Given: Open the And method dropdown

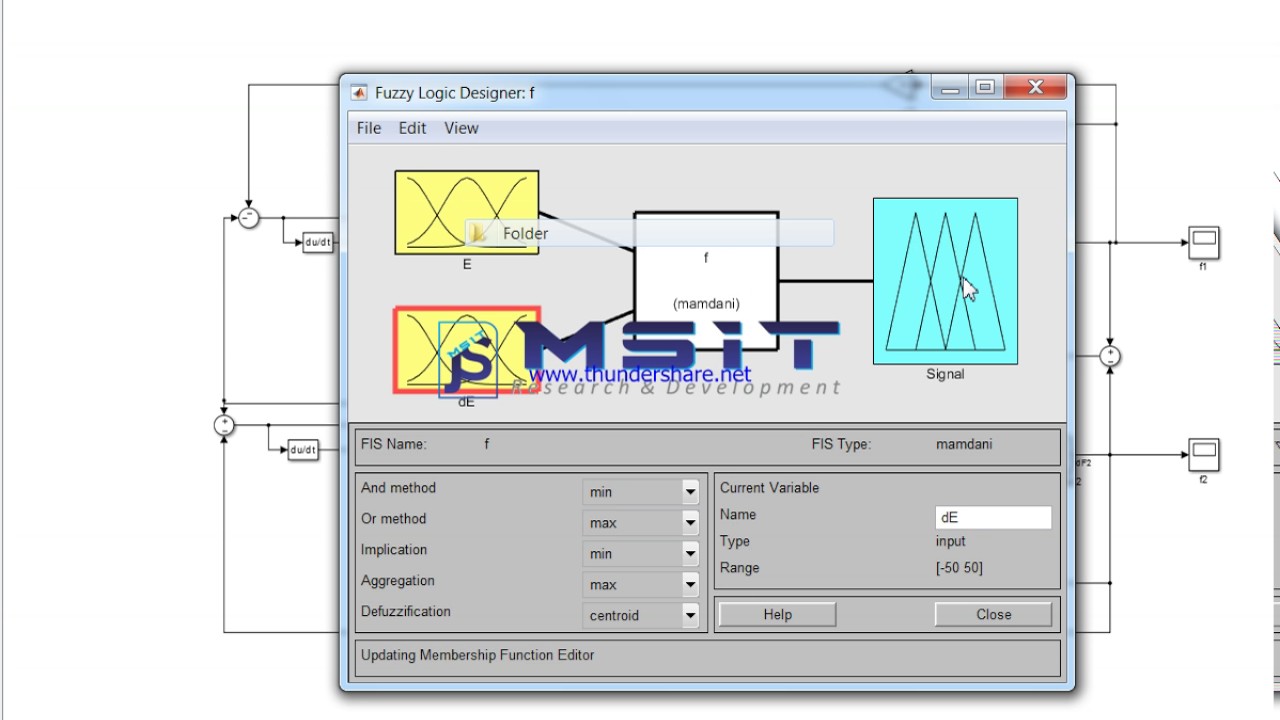Looking at the screenshot, I should [x=641, y=491].
